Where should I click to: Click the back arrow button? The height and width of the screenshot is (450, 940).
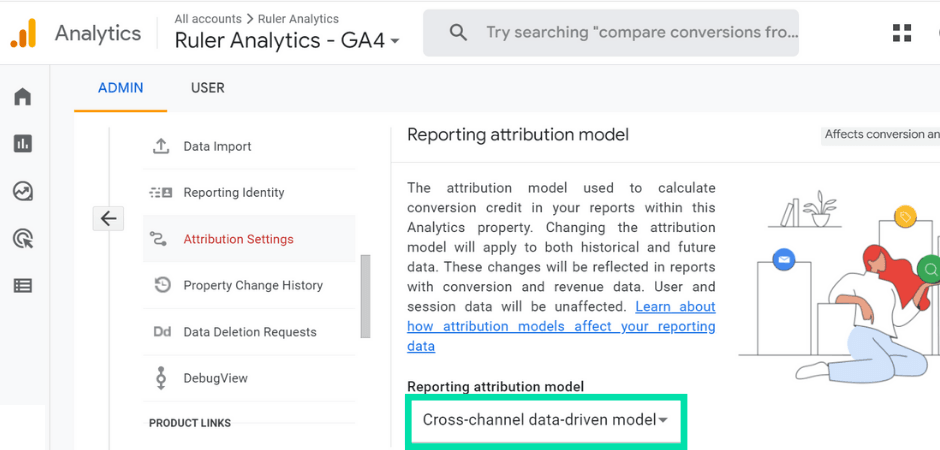coord(108,218)
